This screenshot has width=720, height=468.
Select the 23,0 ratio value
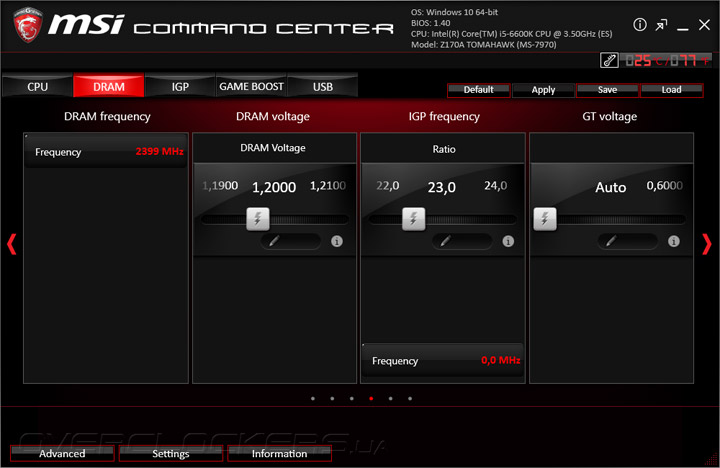442,187
